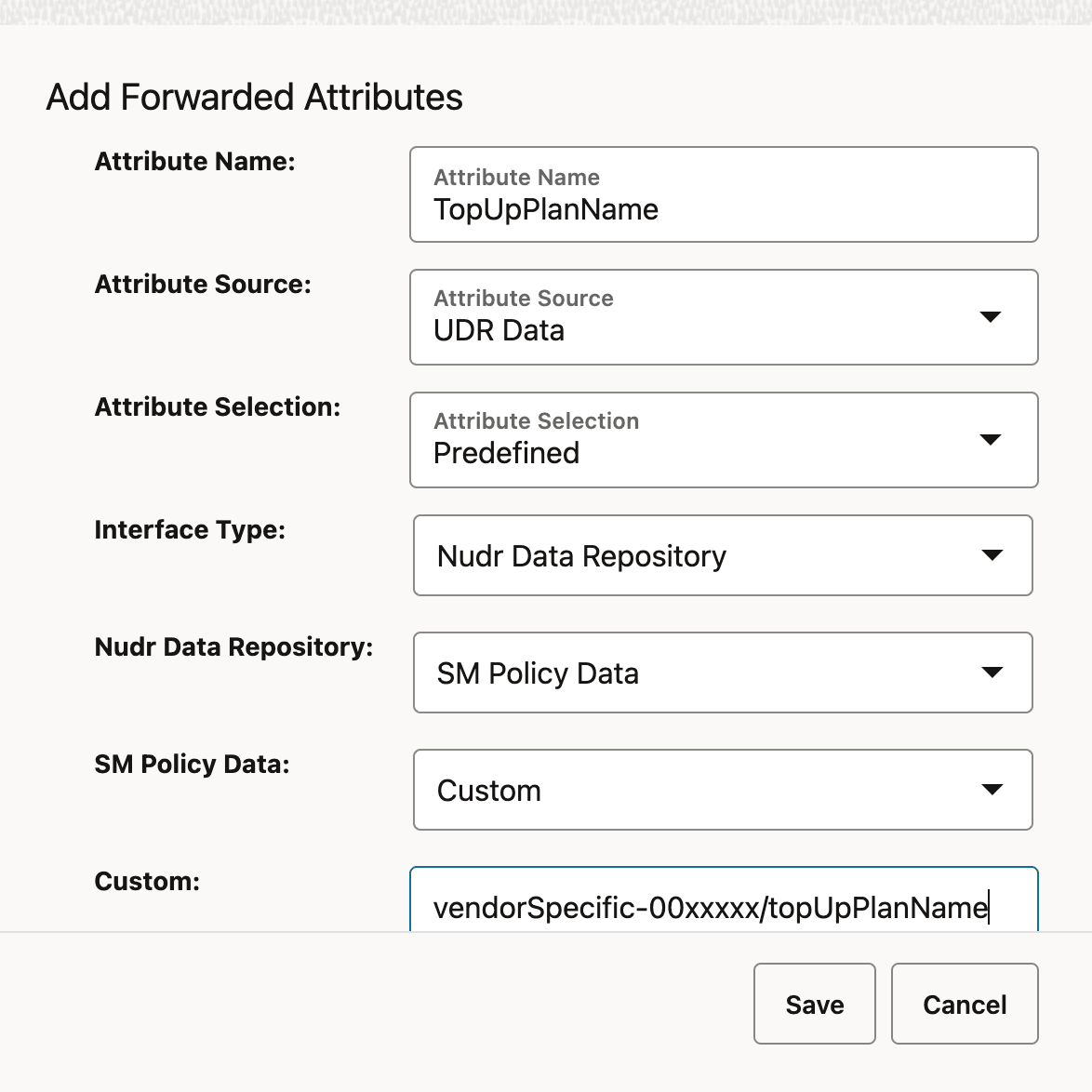Viewport: 1092px width, 1092px height.
Task: Open the Attribute Selection dropdown showing Predefined
Action: [x=724, y=439]
